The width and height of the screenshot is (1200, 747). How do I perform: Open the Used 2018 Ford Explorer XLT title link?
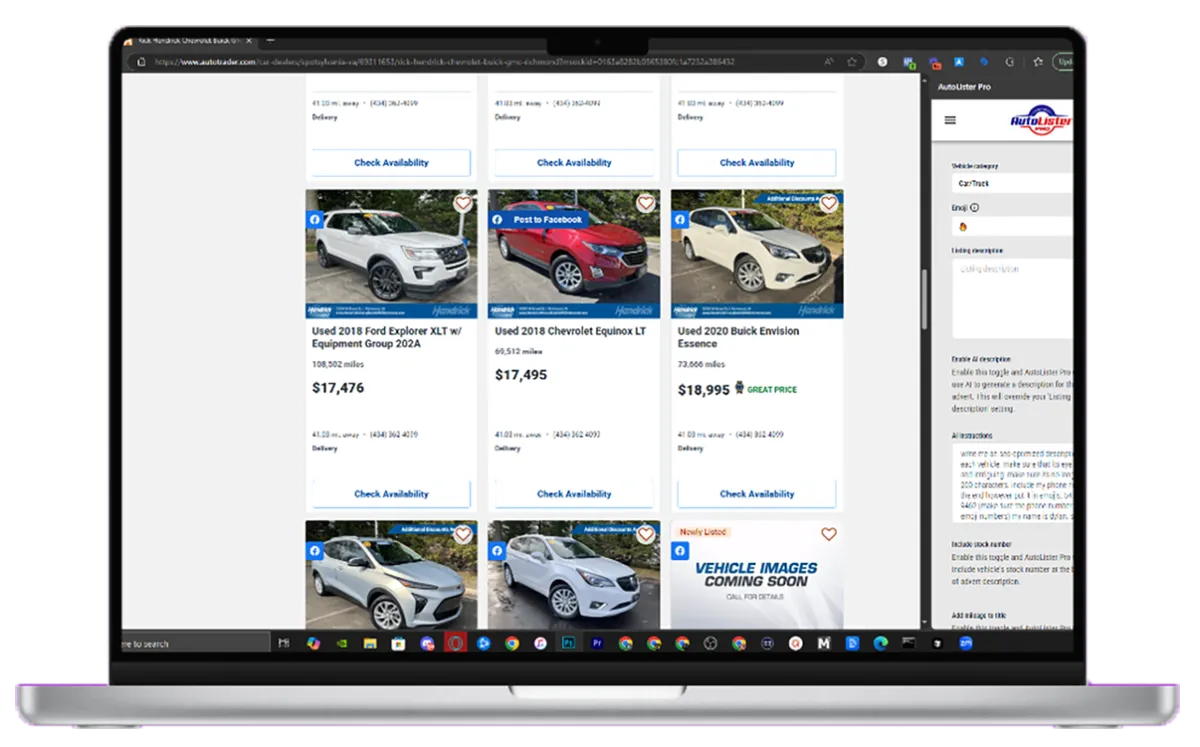386,337
